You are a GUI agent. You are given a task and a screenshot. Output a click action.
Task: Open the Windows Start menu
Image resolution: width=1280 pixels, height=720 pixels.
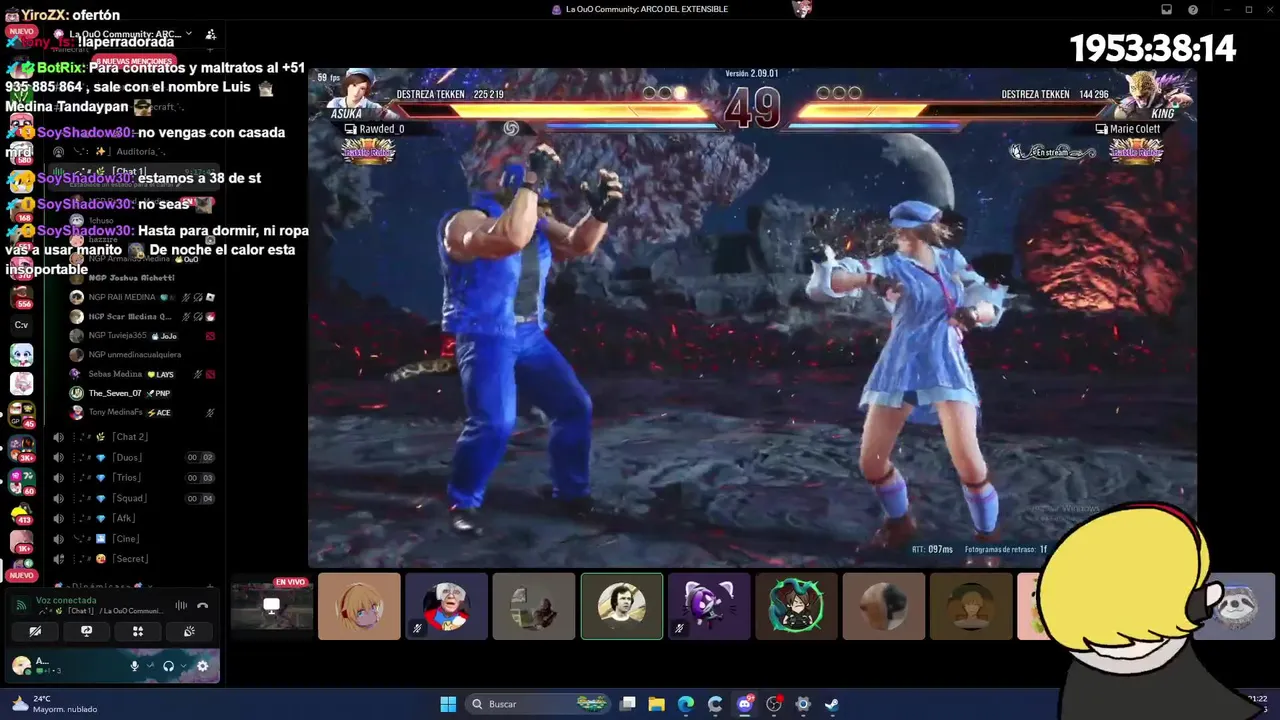point(448,704)
